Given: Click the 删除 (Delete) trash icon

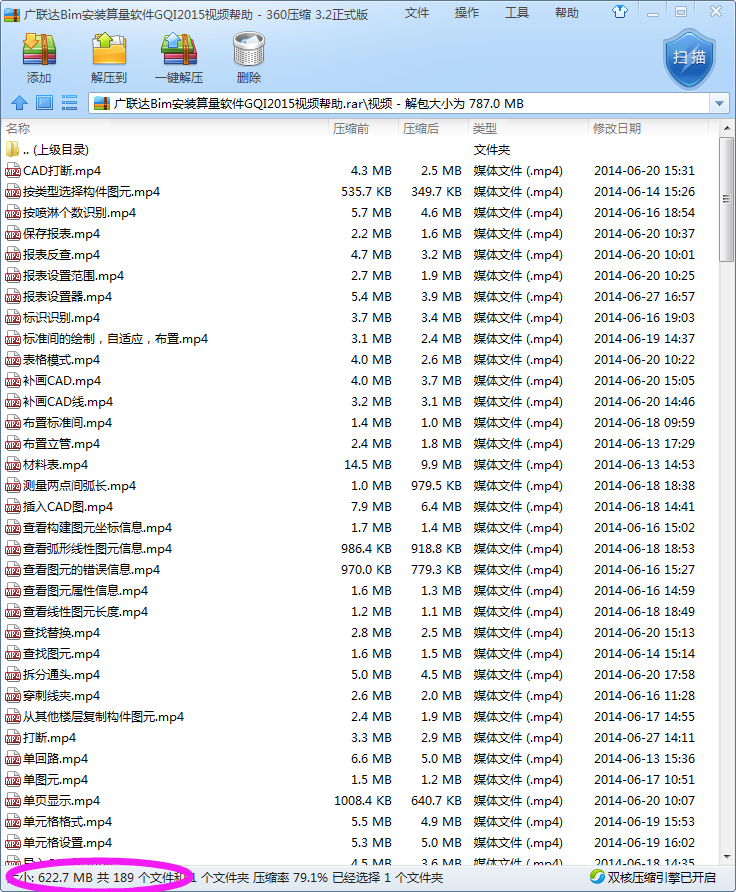Looking at the screenshot, I should click(x=249, y=49).
